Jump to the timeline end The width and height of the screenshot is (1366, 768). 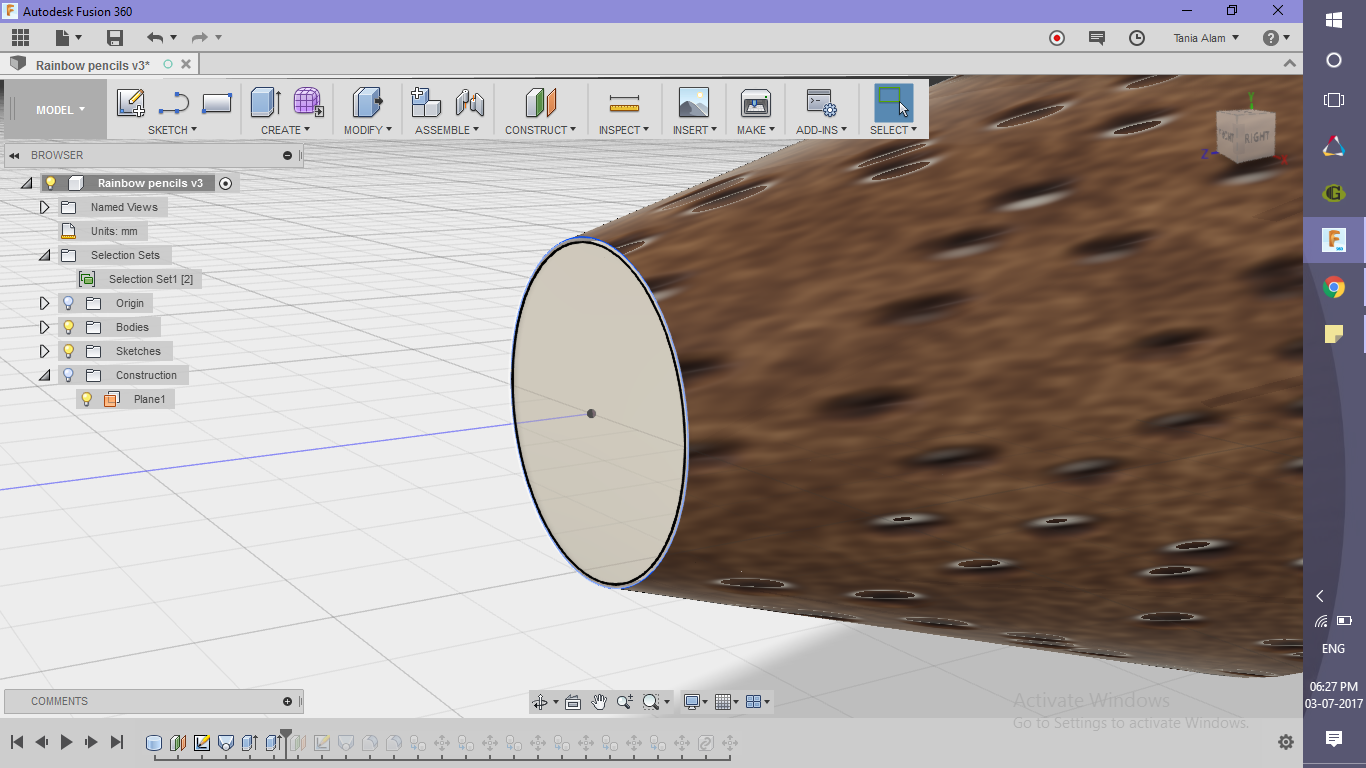117,742
